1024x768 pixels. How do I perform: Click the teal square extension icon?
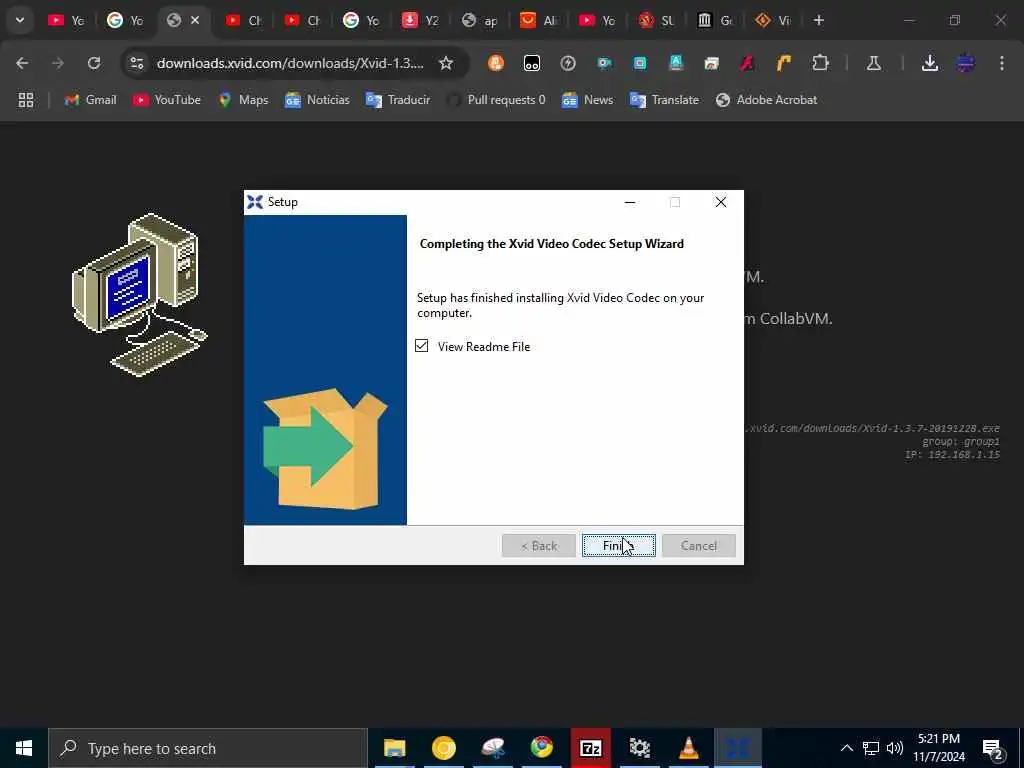(x=640, y=63)
